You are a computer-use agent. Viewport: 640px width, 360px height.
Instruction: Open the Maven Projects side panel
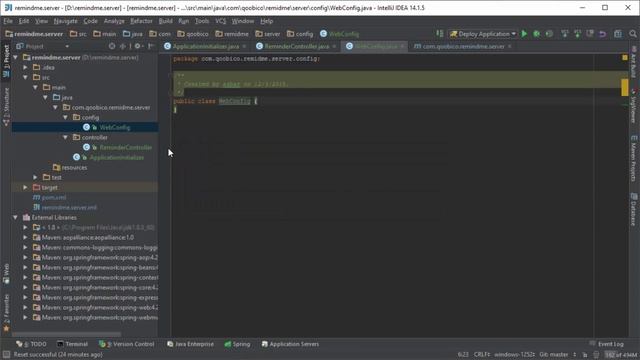[633, 158]
